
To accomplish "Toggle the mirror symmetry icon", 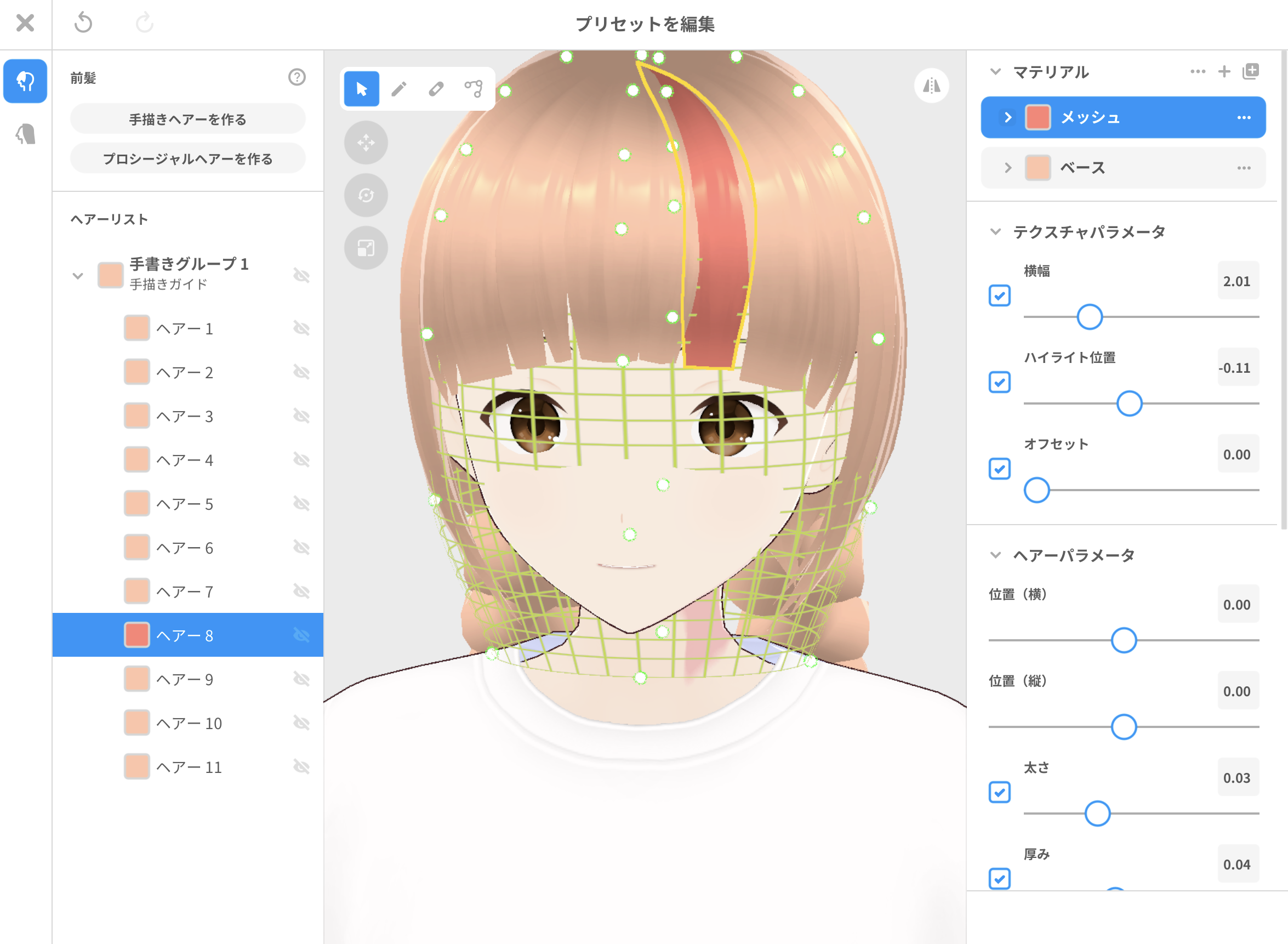I will (x=932, y=86).
